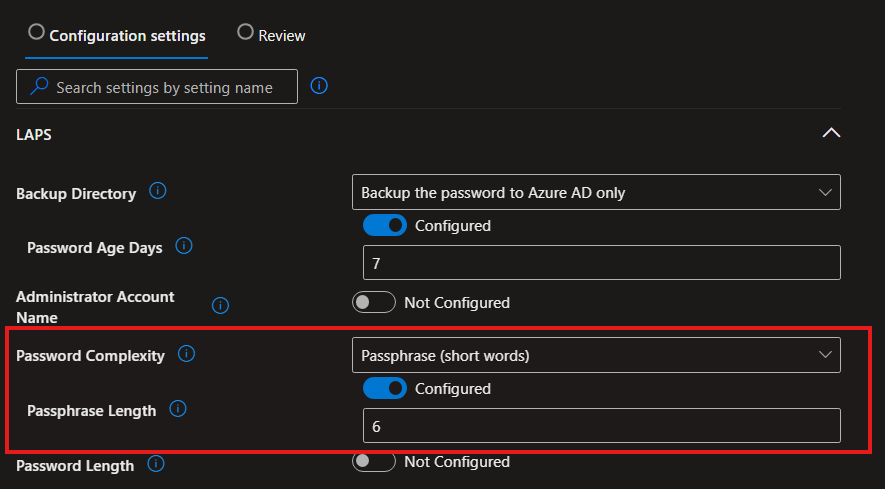
Task: Show info for Password Age Days
Action: 184,246
